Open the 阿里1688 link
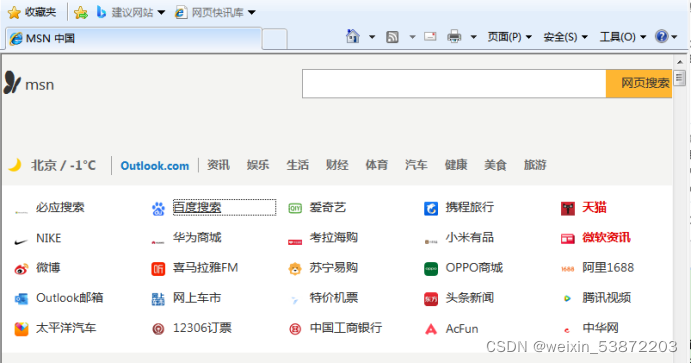The height and width of the screenshot is (363, 692). pyautogui.click(x=608, y=268)
